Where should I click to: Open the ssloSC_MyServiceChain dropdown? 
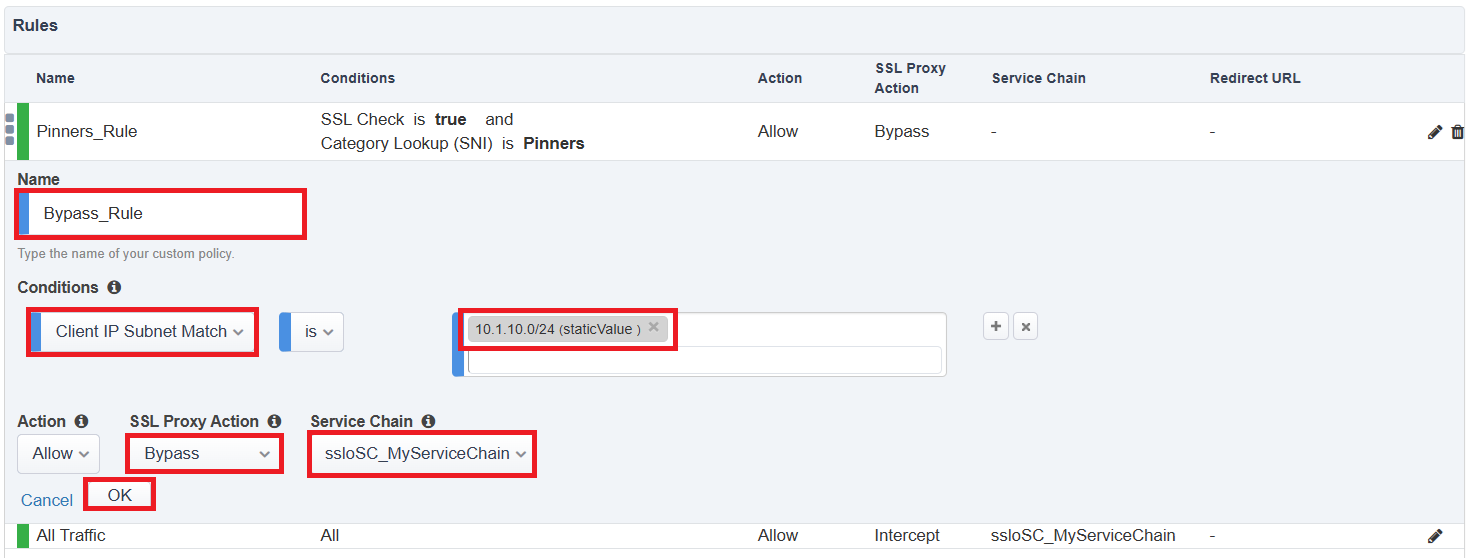(421, 454)
